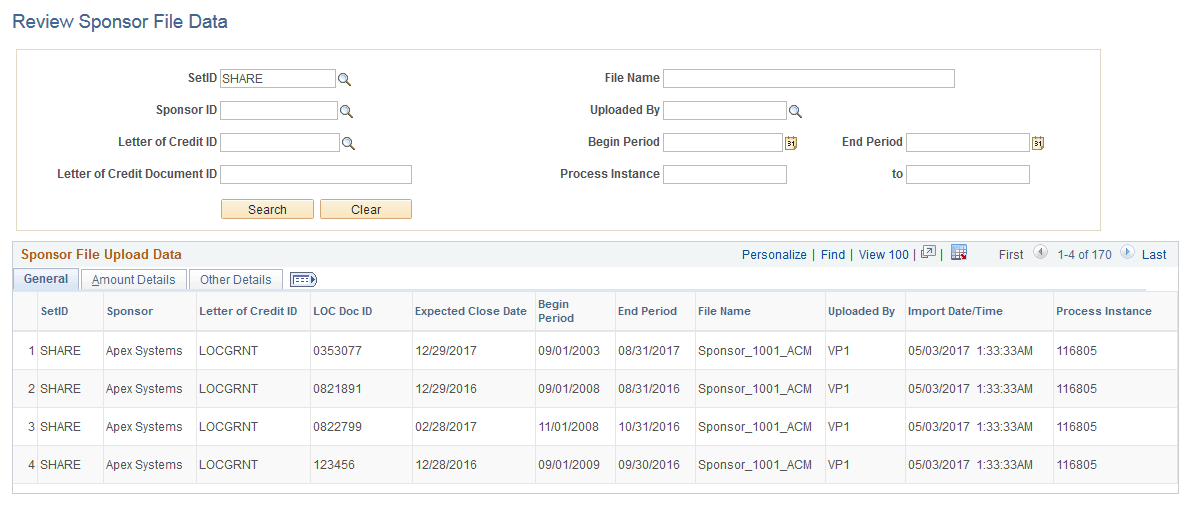Click the Show All Columns icon
The width and height of the screenshot is (1193, 507).
[304, 280]
